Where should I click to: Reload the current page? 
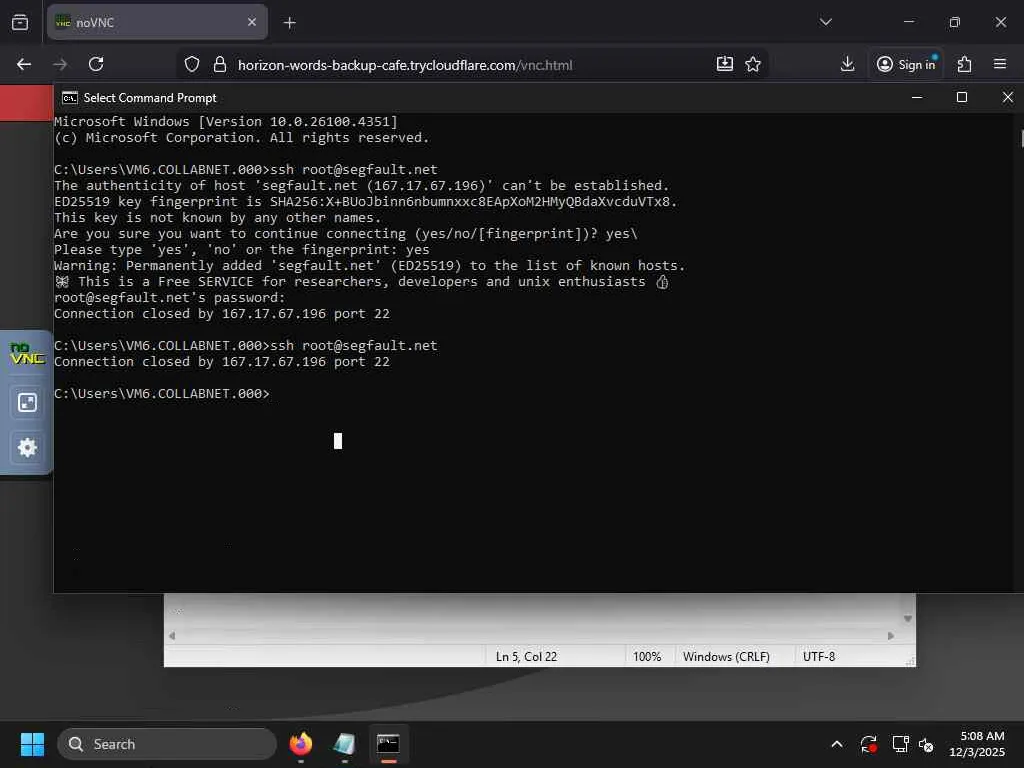coord(96,64)
